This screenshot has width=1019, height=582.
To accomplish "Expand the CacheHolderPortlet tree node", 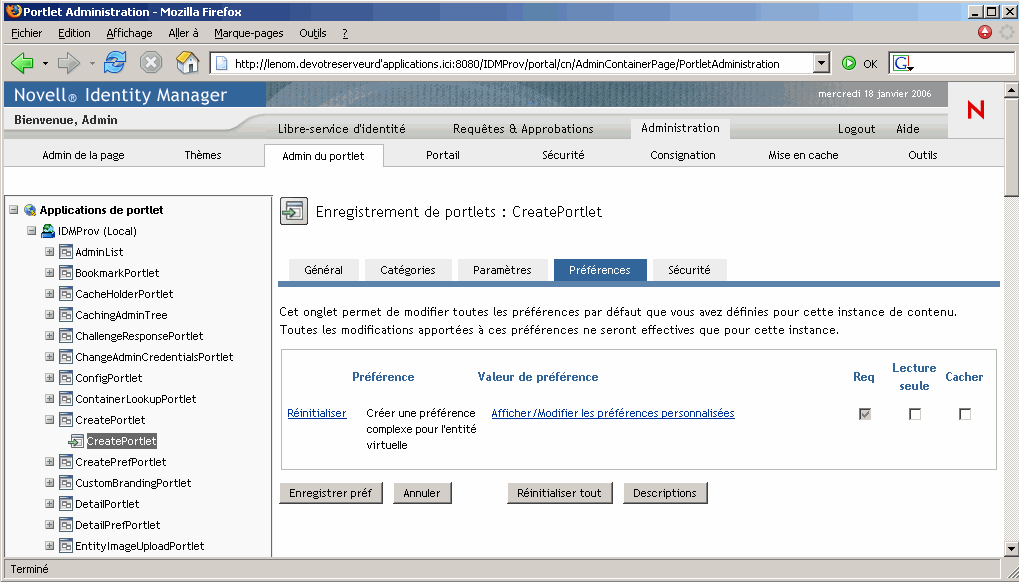I will click(x=49, y=294).
